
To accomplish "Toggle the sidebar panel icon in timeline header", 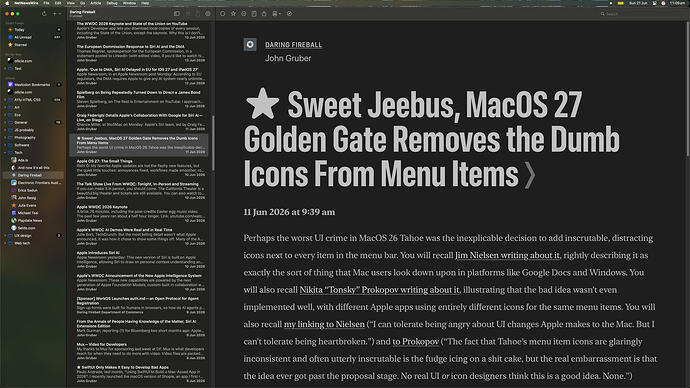I will click(177, 14).
